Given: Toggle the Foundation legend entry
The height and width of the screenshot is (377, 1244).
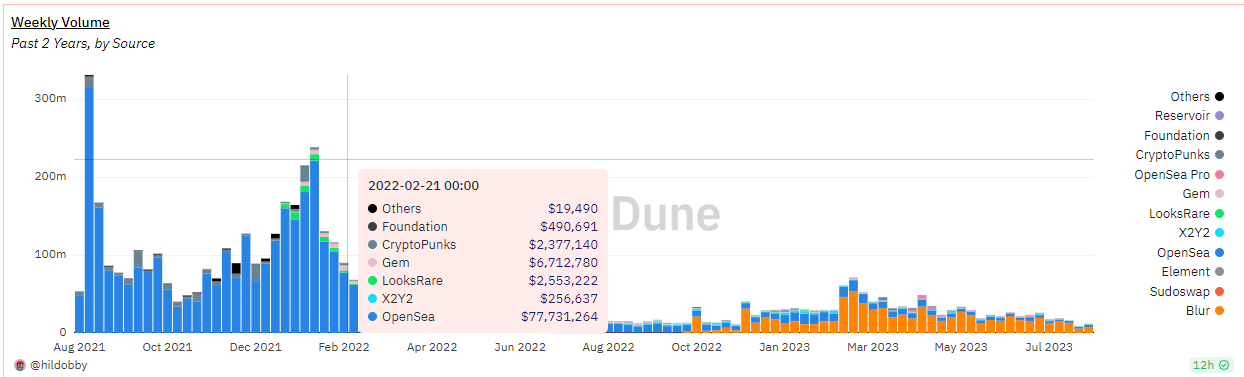Looking at the screenshot, I should click(x=1184, y=135).
